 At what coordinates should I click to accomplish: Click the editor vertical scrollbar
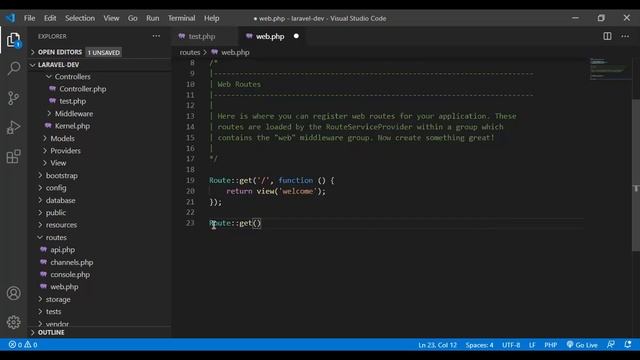point(636,176)
